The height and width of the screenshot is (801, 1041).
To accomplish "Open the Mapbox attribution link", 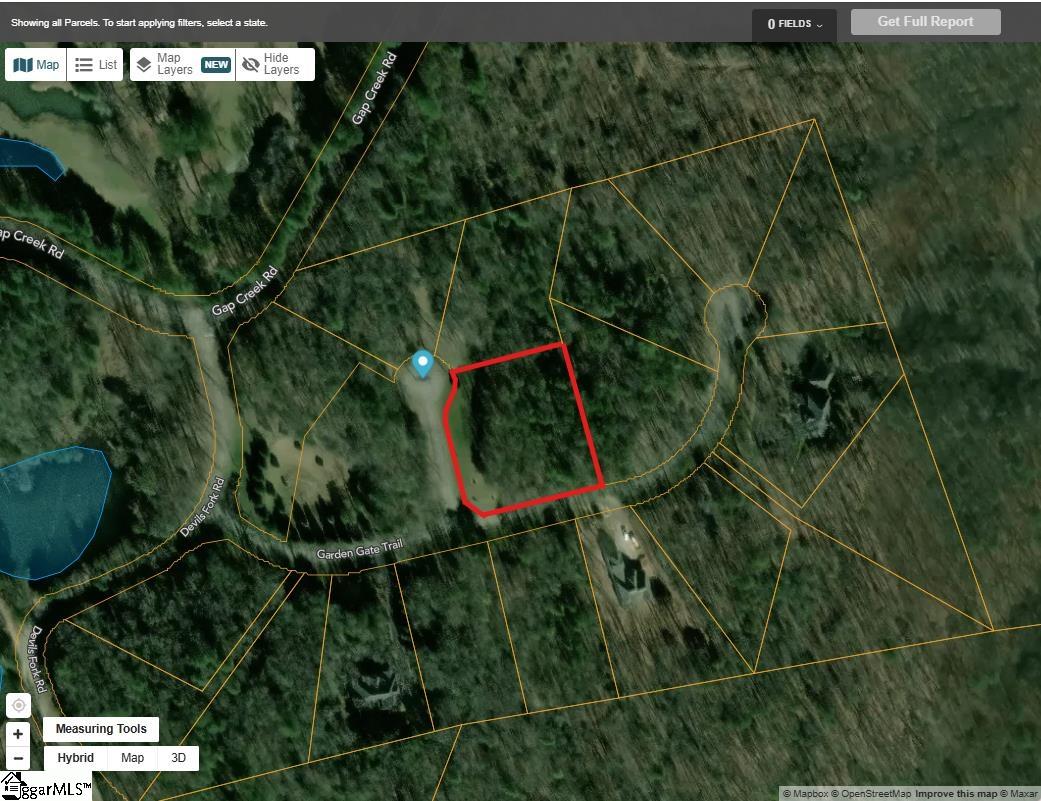I will pos(805,794).
